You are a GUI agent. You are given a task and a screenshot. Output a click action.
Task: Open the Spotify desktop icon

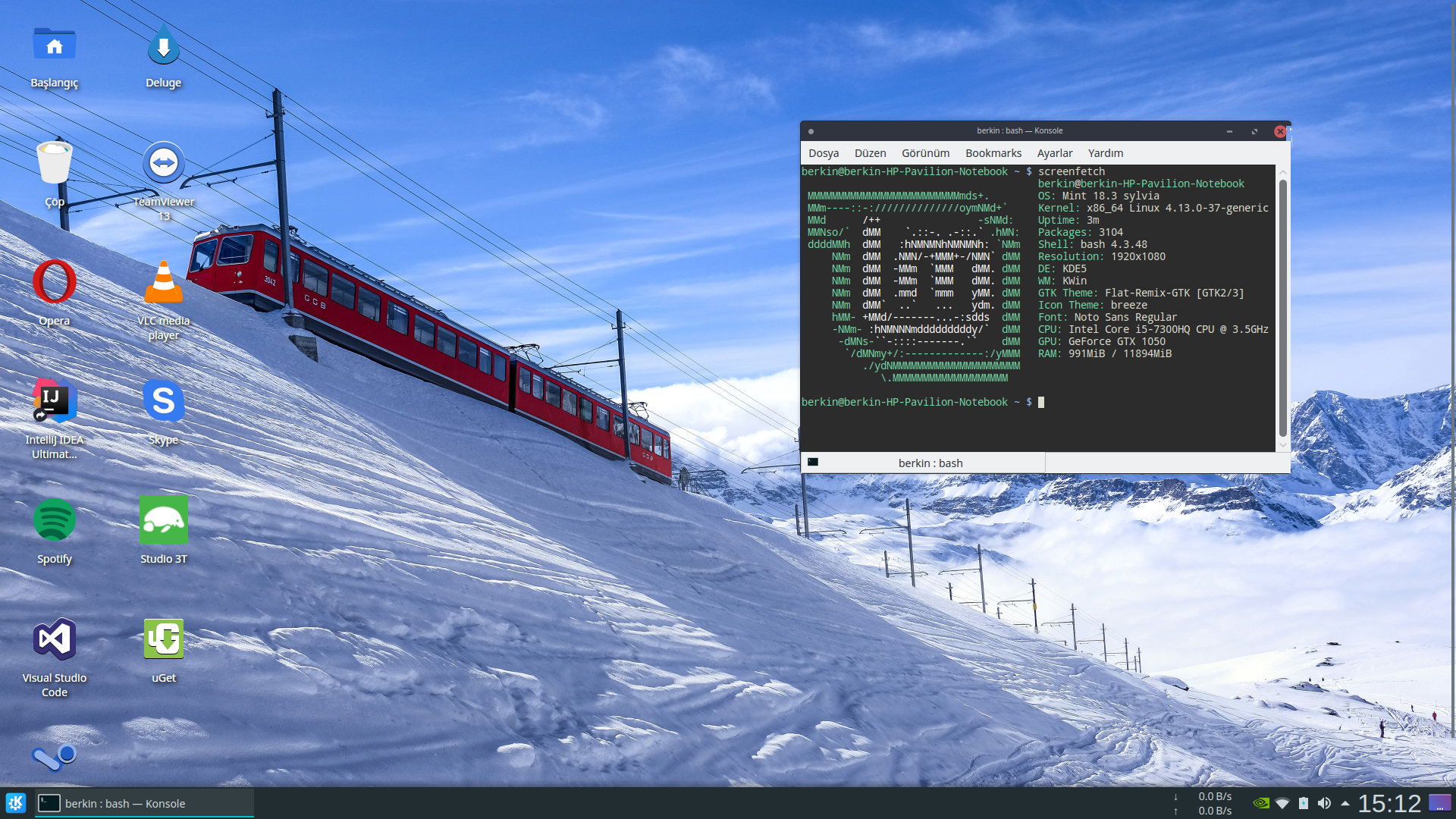[x=55, y=519]
